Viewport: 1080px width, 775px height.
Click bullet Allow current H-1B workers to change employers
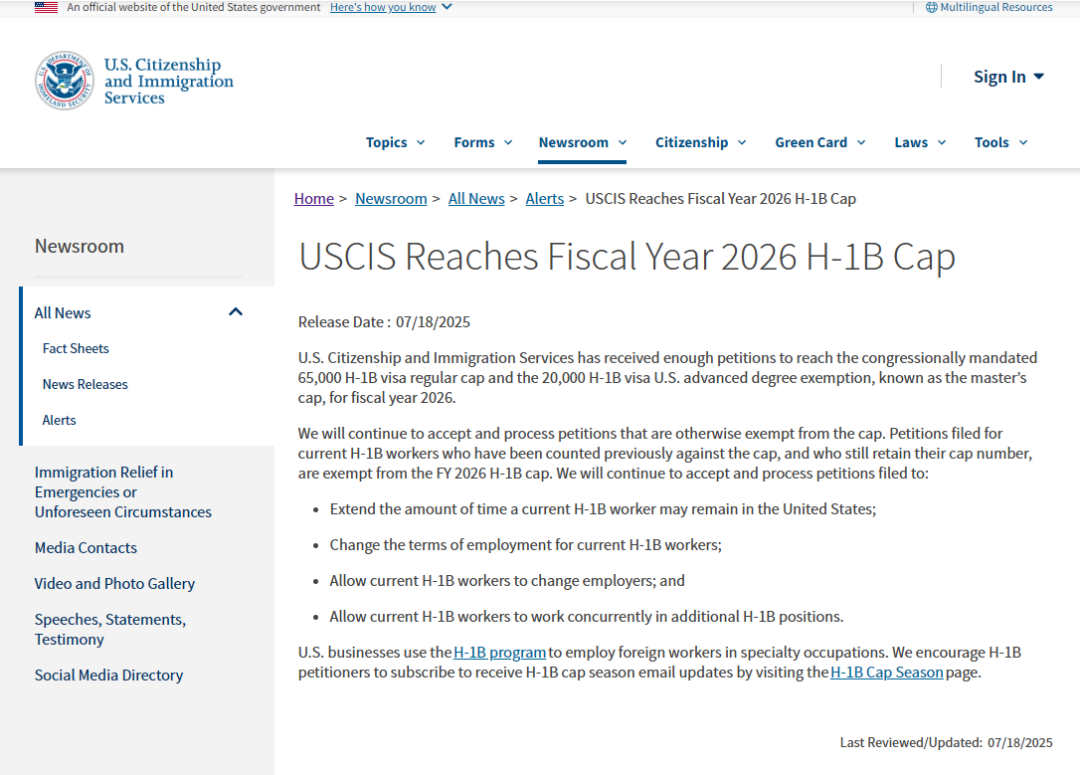(507, 581)
